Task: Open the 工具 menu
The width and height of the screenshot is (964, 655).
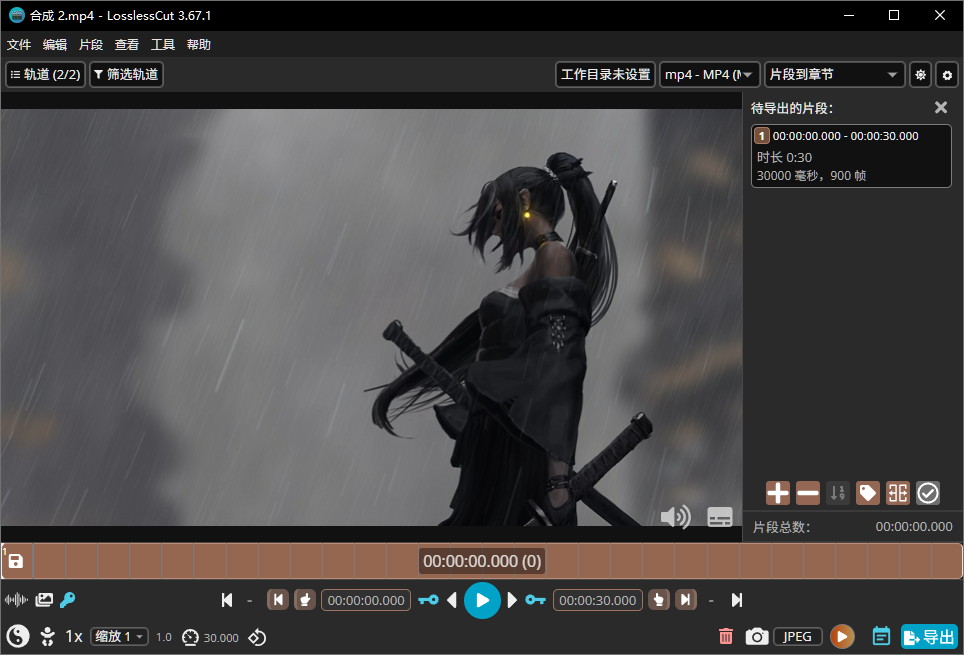Action: click(163, 44)
